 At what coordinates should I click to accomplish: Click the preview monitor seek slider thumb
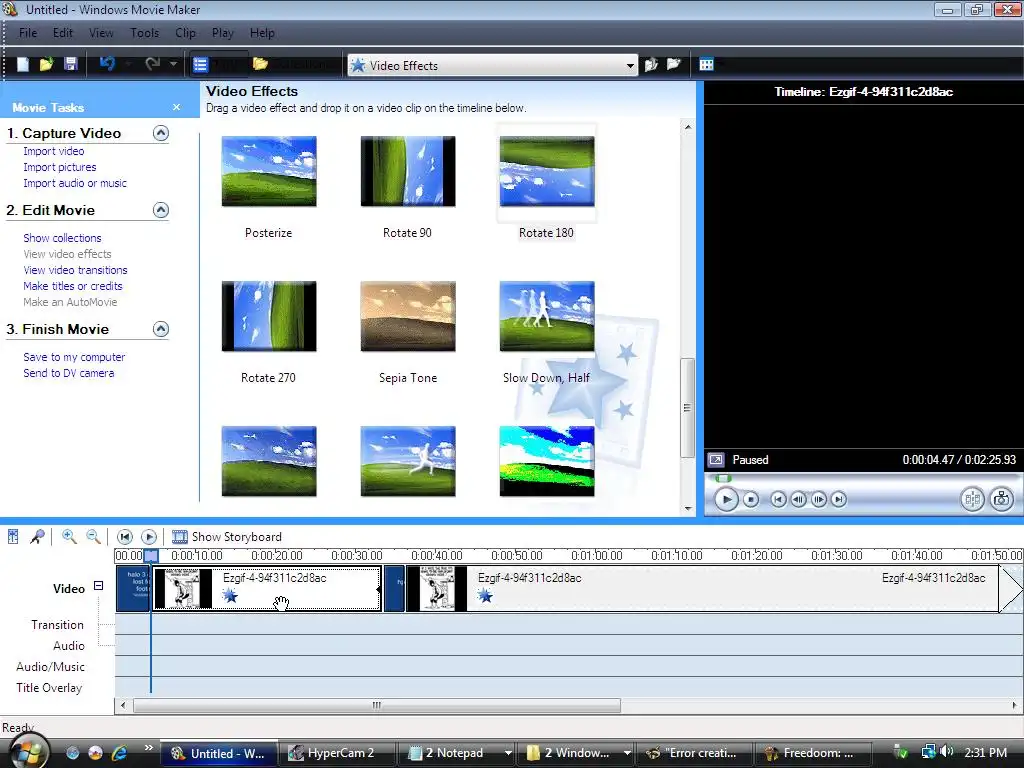[723, 478]
